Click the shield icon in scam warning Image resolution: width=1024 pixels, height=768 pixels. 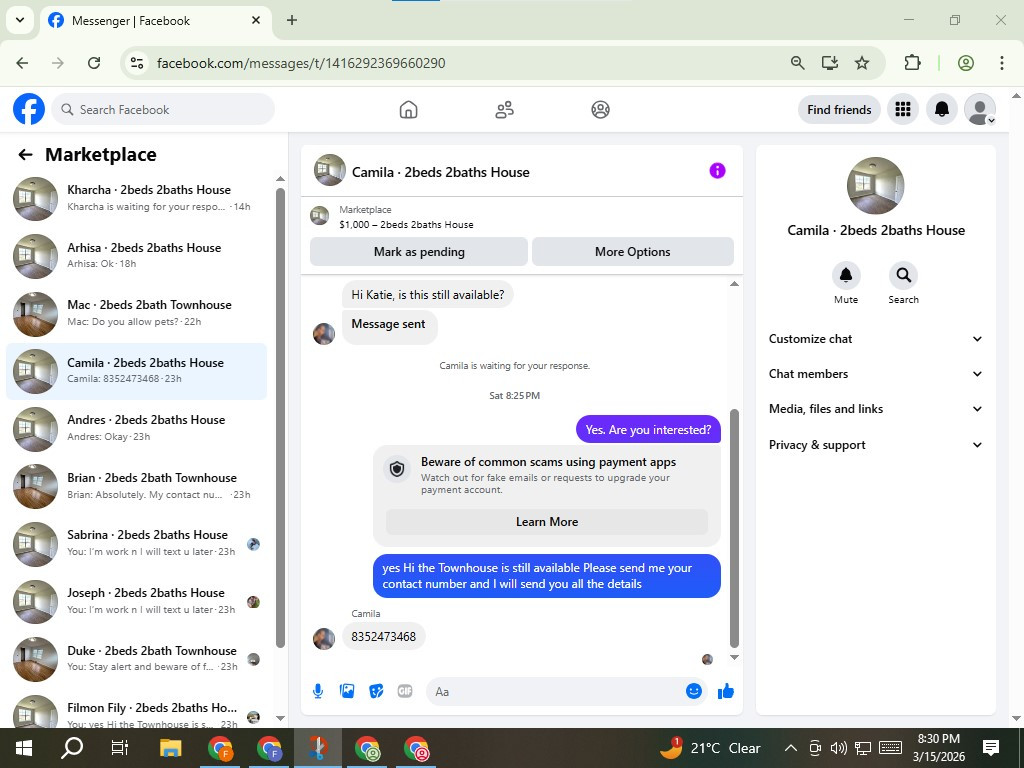click(x=396, y=469)
